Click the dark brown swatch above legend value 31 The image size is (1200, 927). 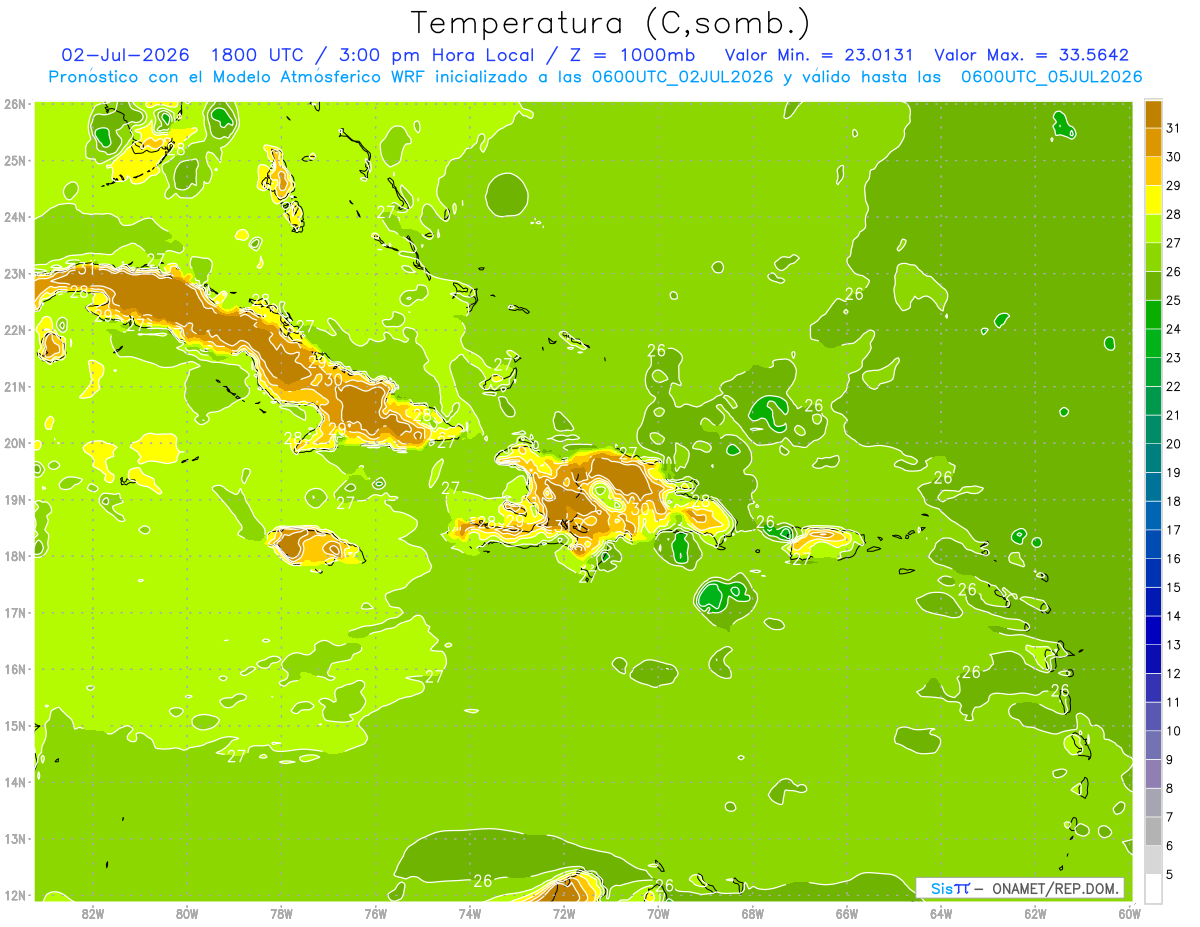pos(1153,114)
